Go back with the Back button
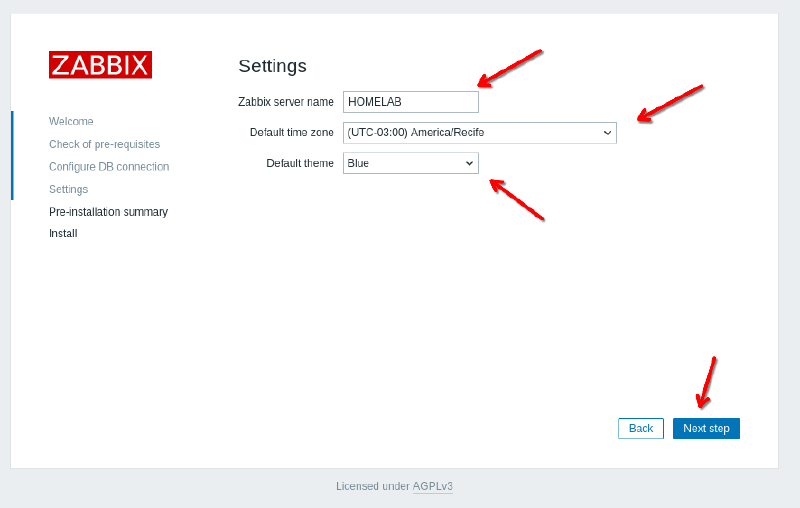 641,428
